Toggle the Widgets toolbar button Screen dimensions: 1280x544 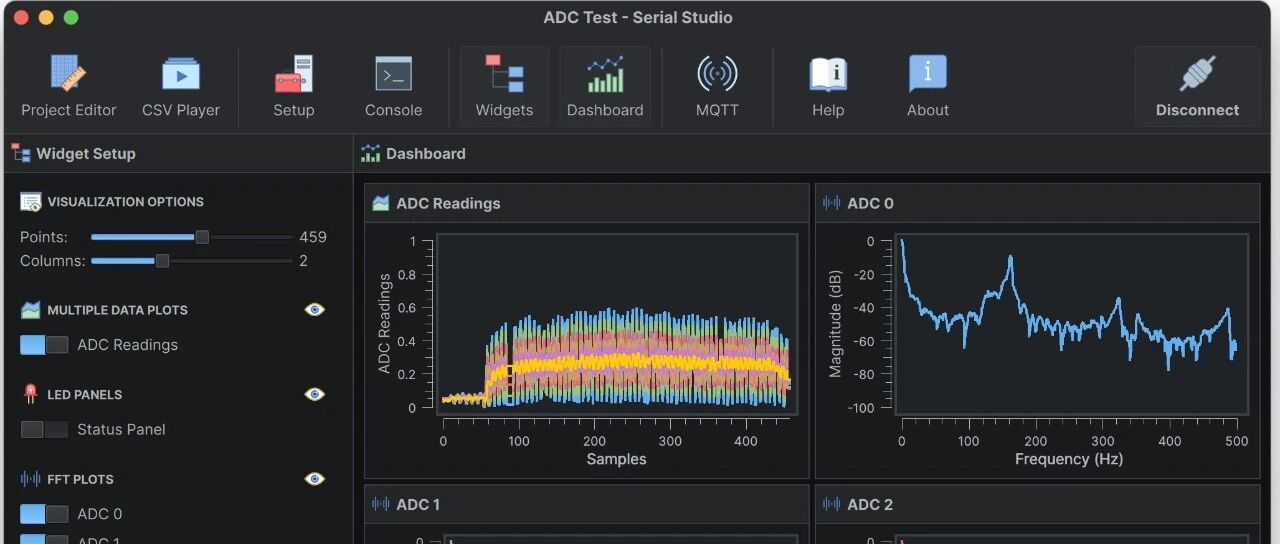coord(504,86)
